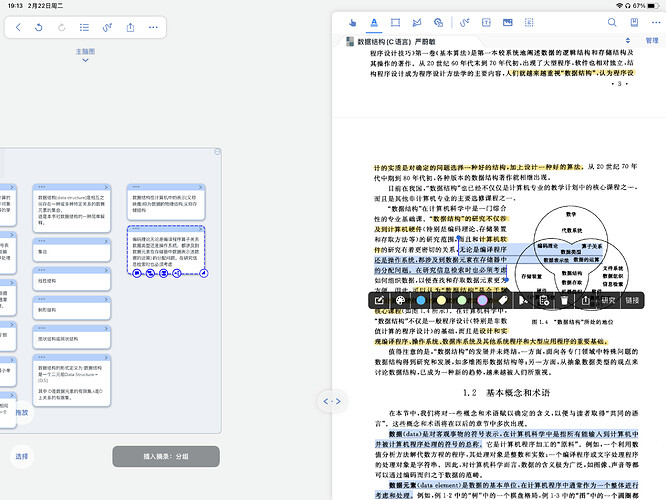
Task: Open the 线性结构 card dots menu
Action: [x=42, y=270]
